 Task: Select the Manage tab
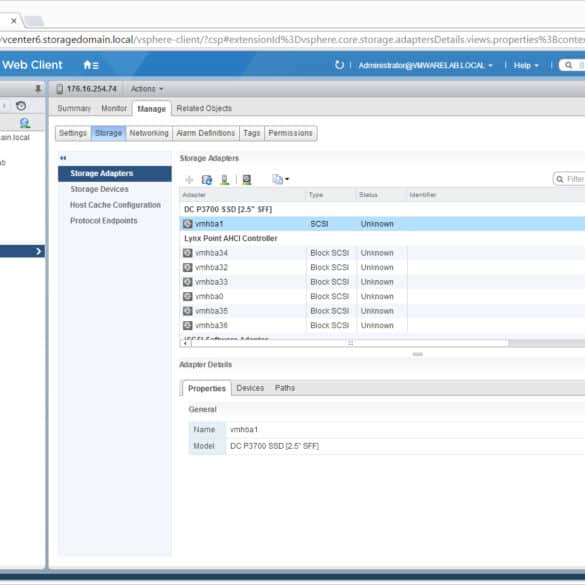151,109
